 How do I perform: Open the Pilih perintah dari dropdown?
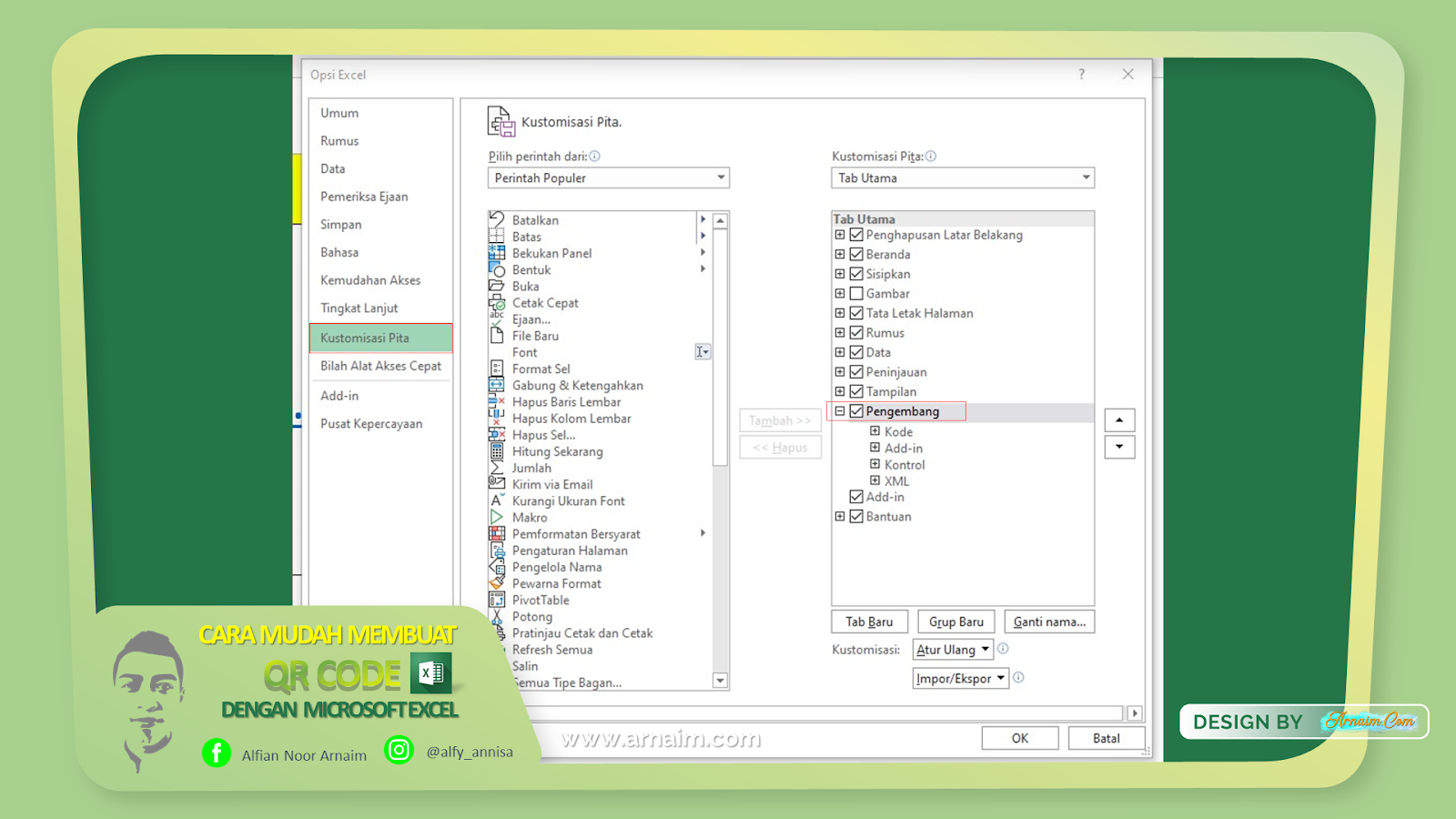pyautogui.click(x=609, y=177)
